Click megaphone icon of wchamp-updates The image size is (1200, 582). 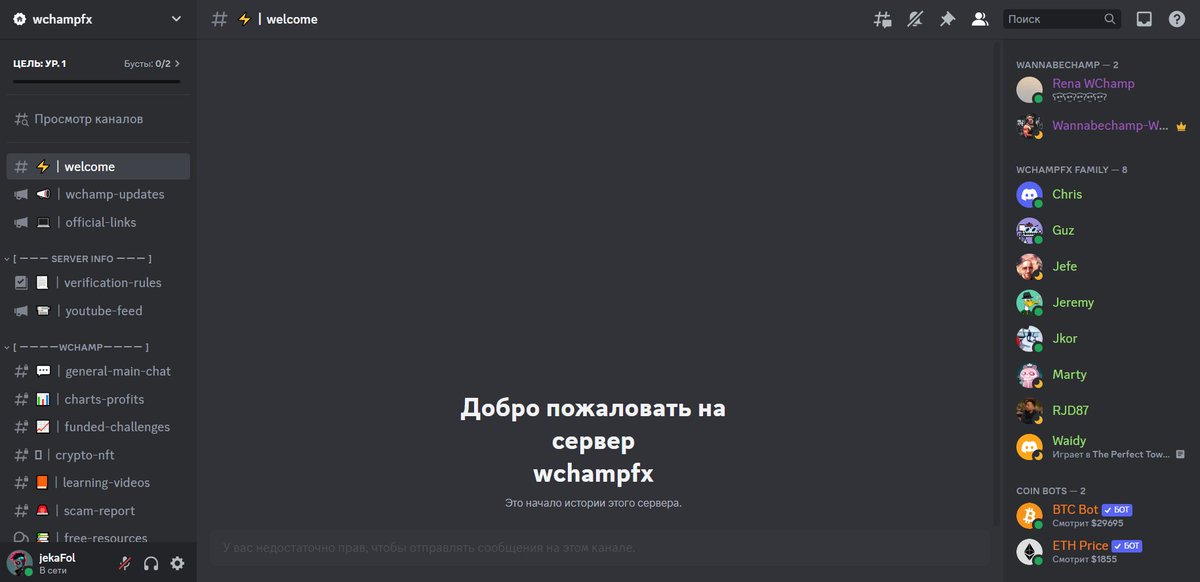click(x=21, y=195)
